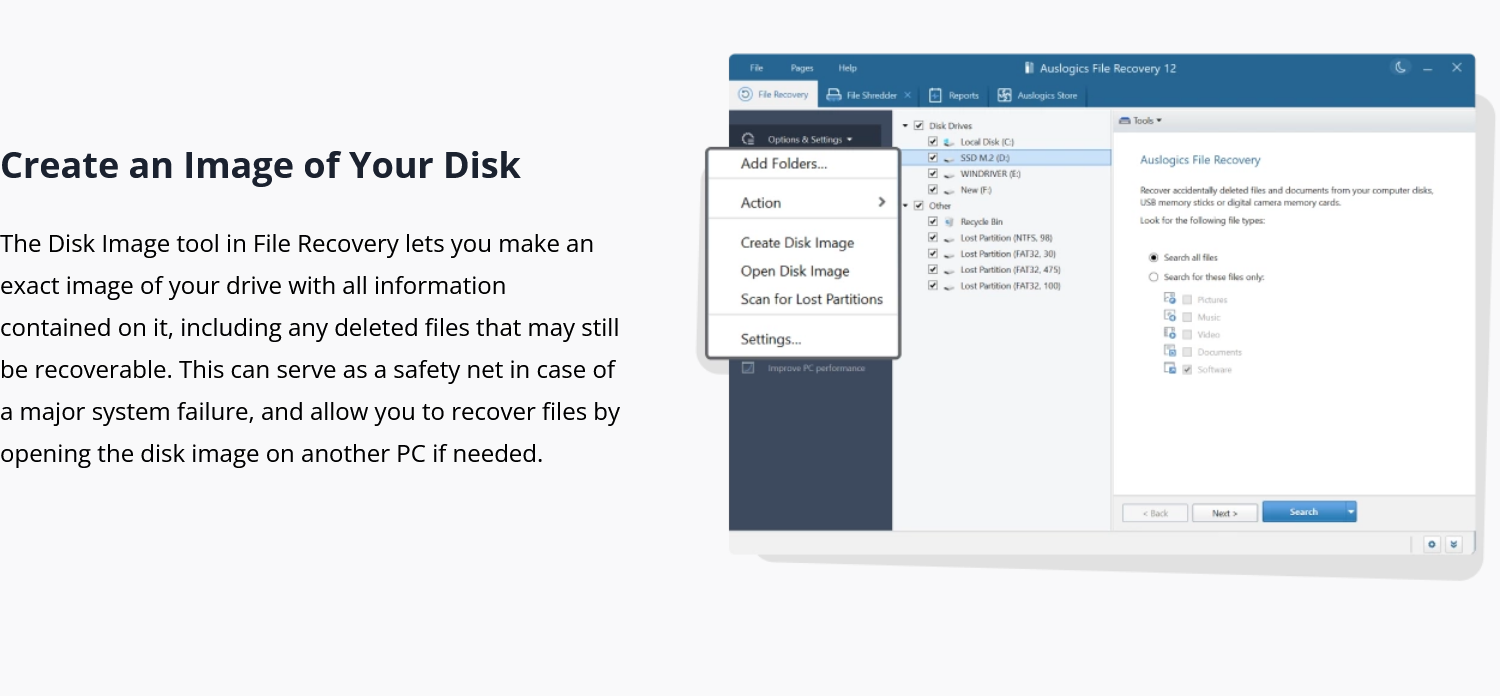Image resolution: width=1500 pixels, height=696 pixels.
Task: Uncheck the SSD M.2 (D:) drive
Action: pyautogui.click(x=933, y=157)
